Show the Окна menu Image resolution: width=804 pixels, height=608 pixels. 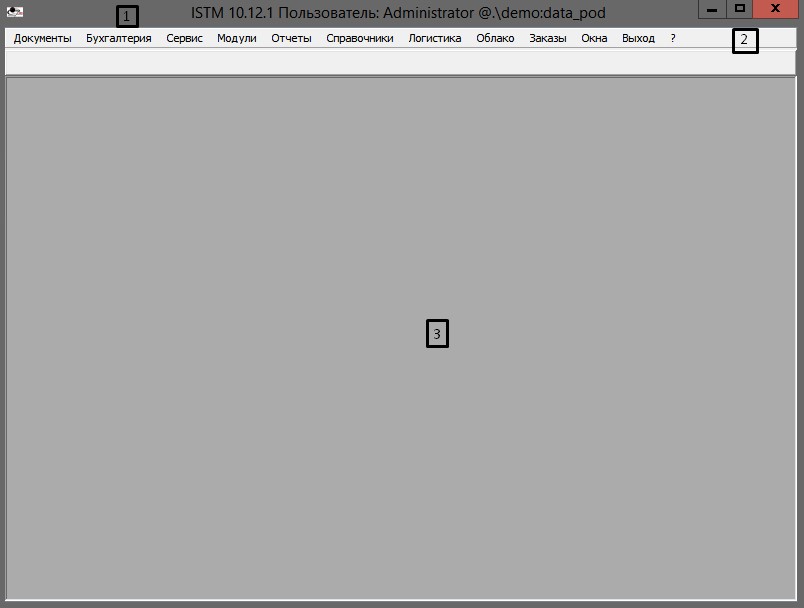click(594, 38)
